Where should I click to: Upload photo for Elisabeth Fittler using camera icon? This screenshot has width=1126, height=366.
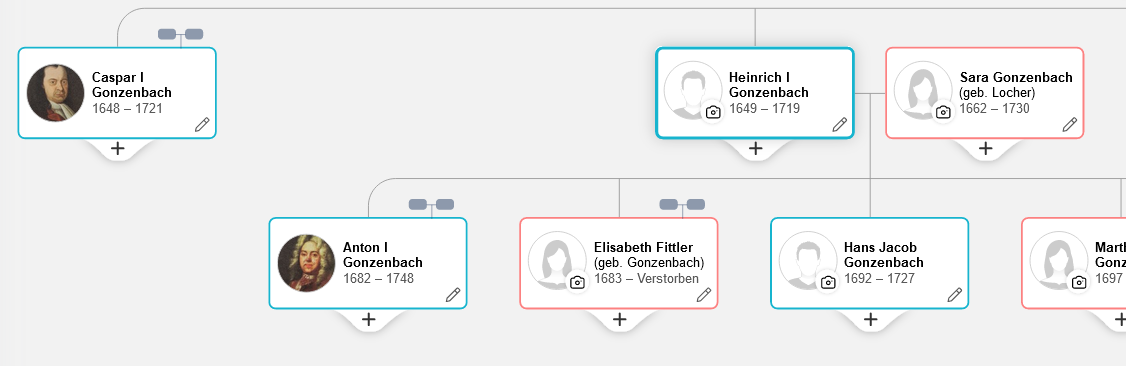[x=577, y=283]
